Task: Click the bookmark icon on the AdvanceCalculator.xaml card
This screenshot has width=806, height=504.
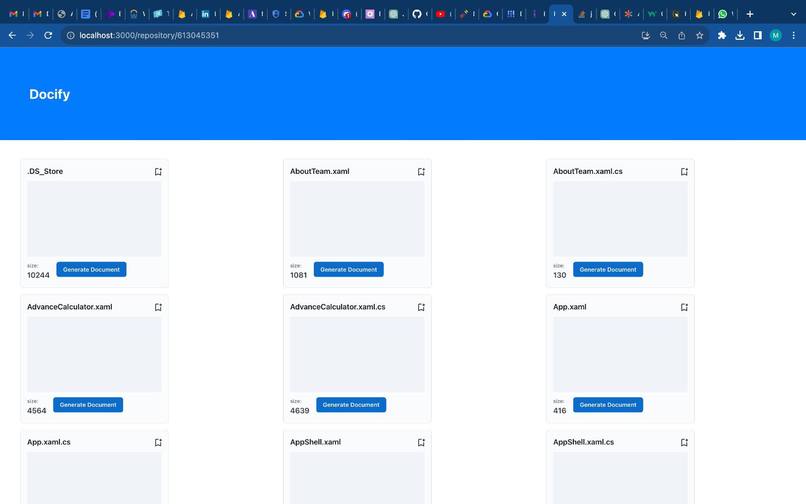Action: [158, 307]
